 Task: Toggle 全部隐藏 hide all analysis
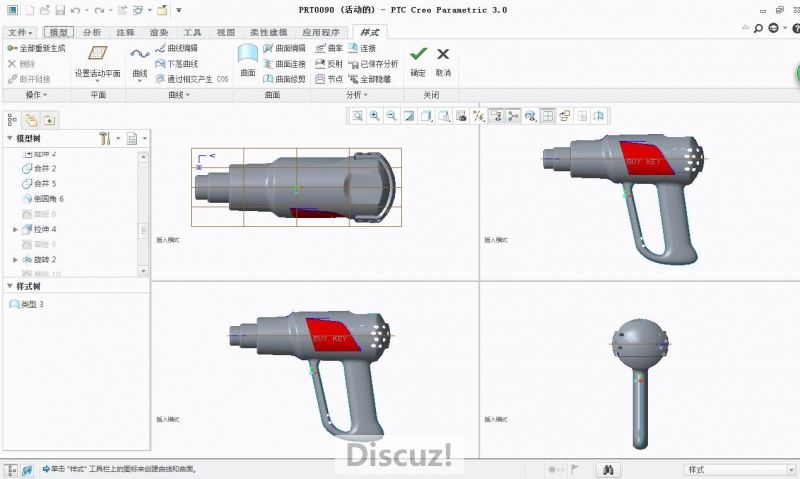pos(372,78)
